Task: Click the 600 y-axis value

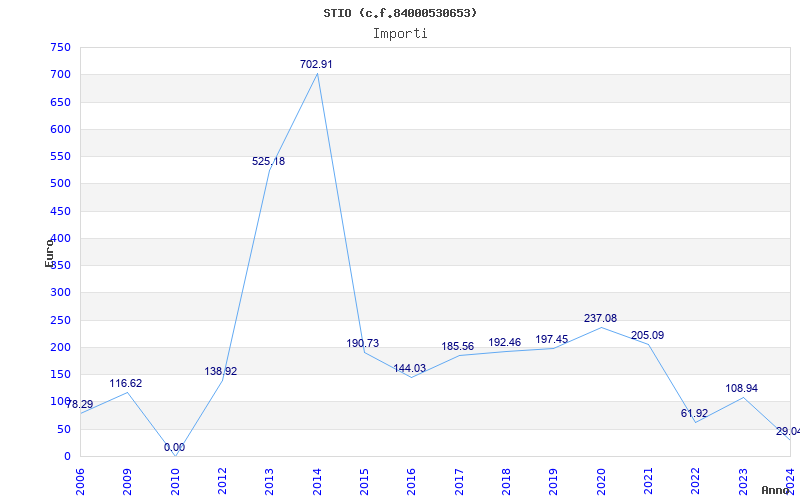Action: [60, 130]
